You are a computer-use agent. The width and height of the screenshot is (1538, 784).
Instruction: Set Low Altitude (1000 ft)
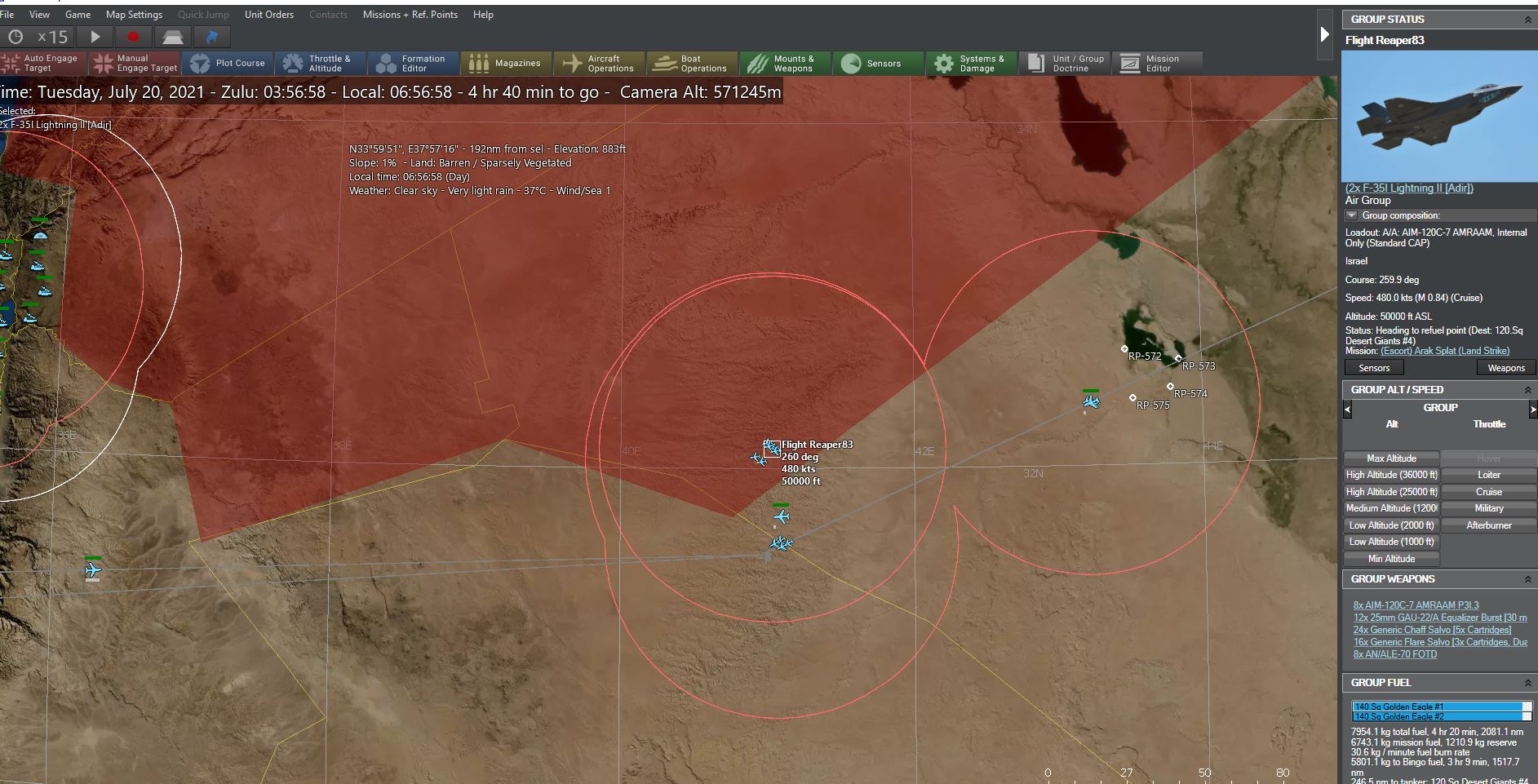coord(1391,542)
